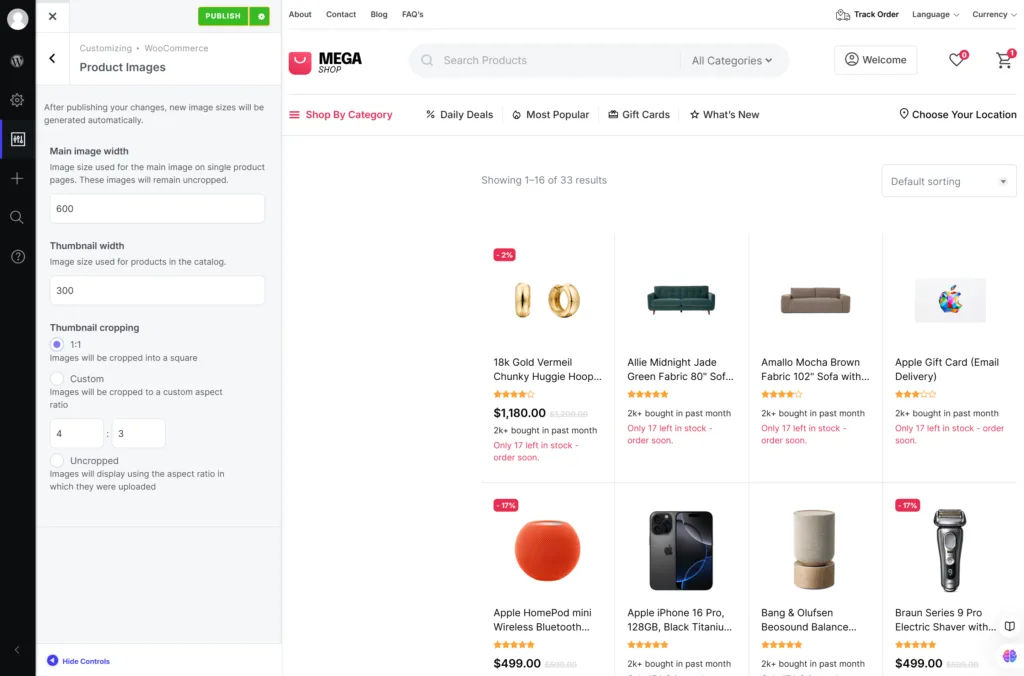Screen dimensions: 1024x676
Task: Open the Default sorting dropdown
Action: [x=948, y=181]
